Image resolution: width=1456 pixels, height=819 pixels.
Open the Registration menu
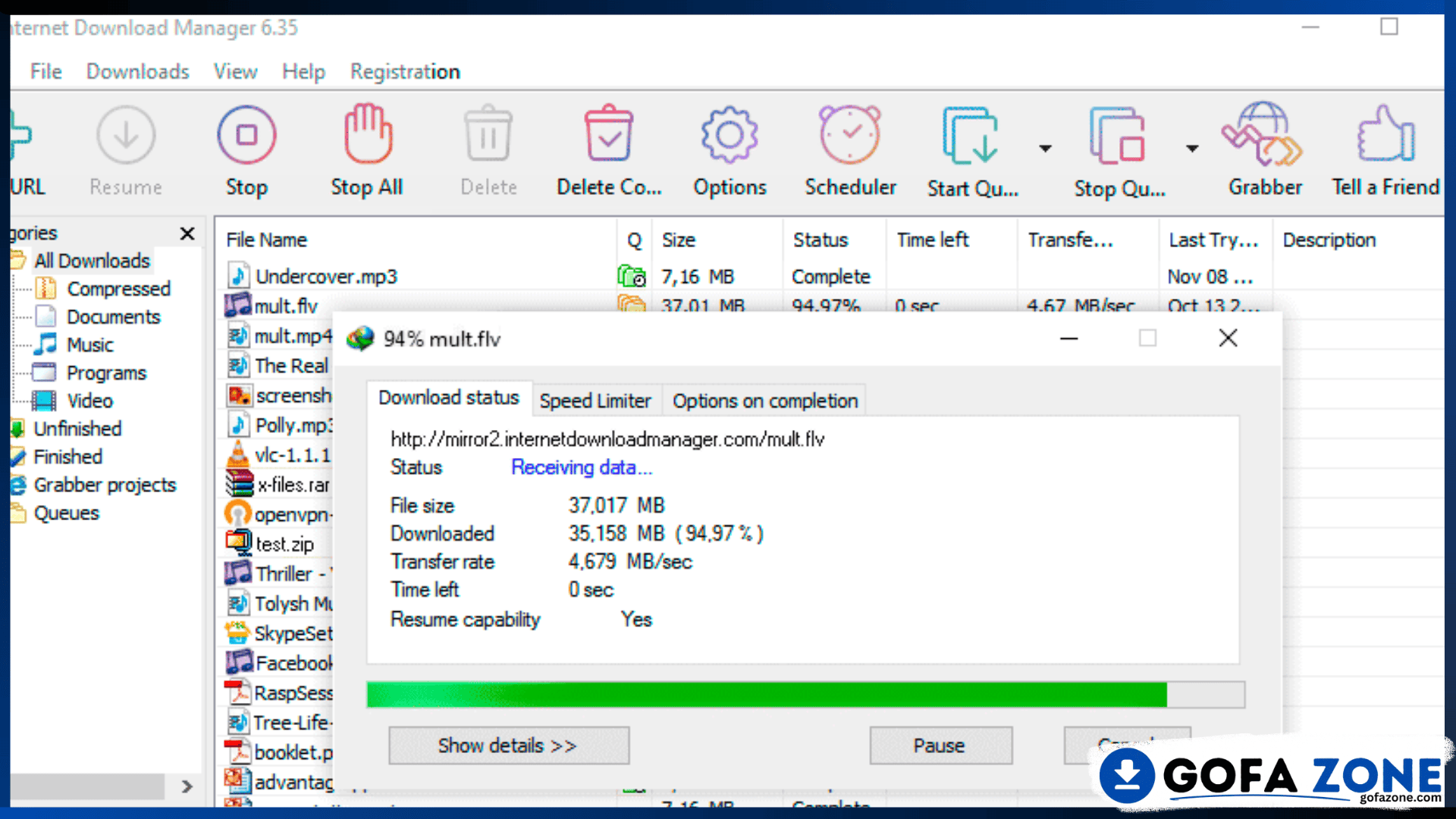click(x=405, y=71)
